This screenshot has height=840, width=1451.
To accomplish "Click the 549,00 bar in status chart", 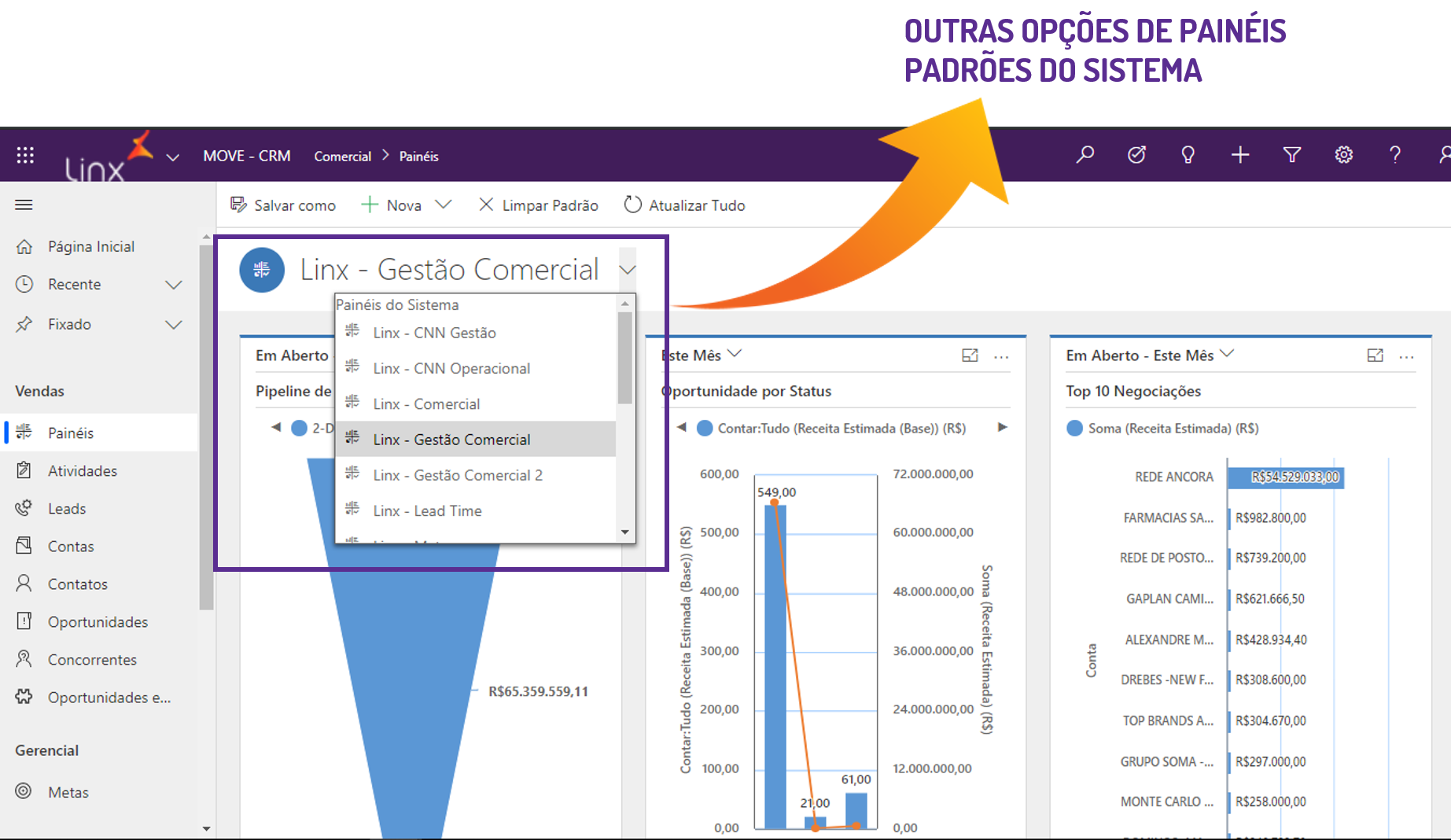I will (x=775, y=666).
